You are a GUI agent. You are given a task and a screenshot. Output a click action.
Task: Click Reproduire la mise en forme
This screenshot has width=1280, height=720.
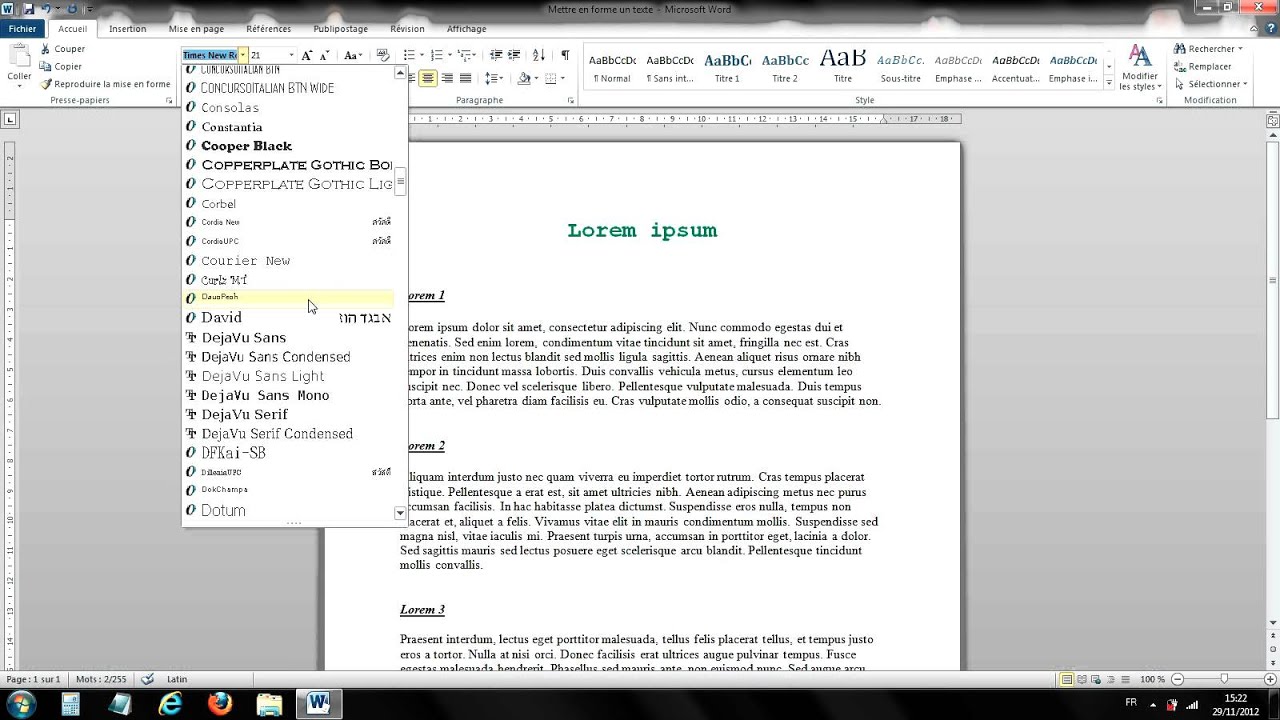coord(105,84)
